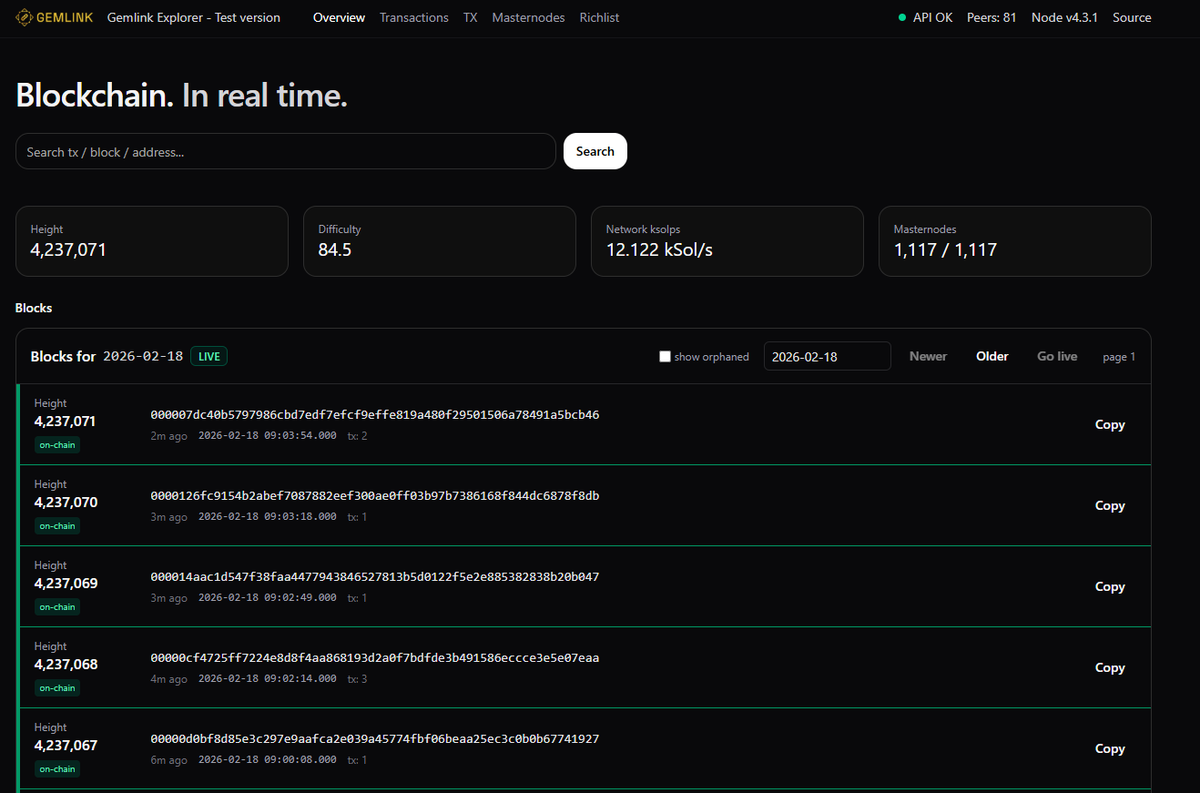Open block hash starting 0000126fc9154b2abef
This screenshot has height=793, width=1200.
coord(375,496)
